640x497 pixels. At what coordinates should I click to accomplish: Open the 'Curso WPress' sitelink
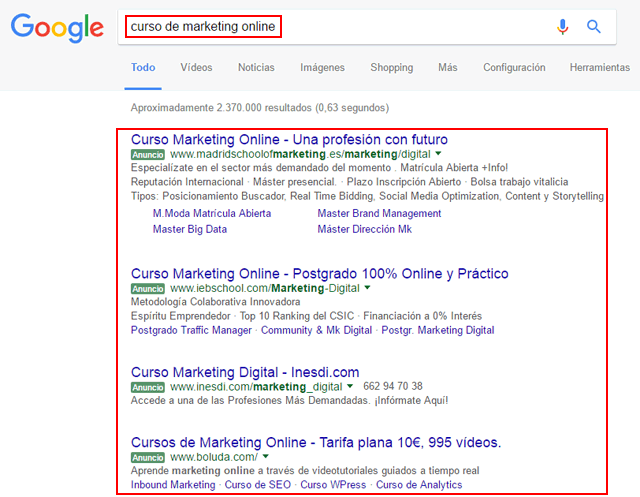pos(333,485)
